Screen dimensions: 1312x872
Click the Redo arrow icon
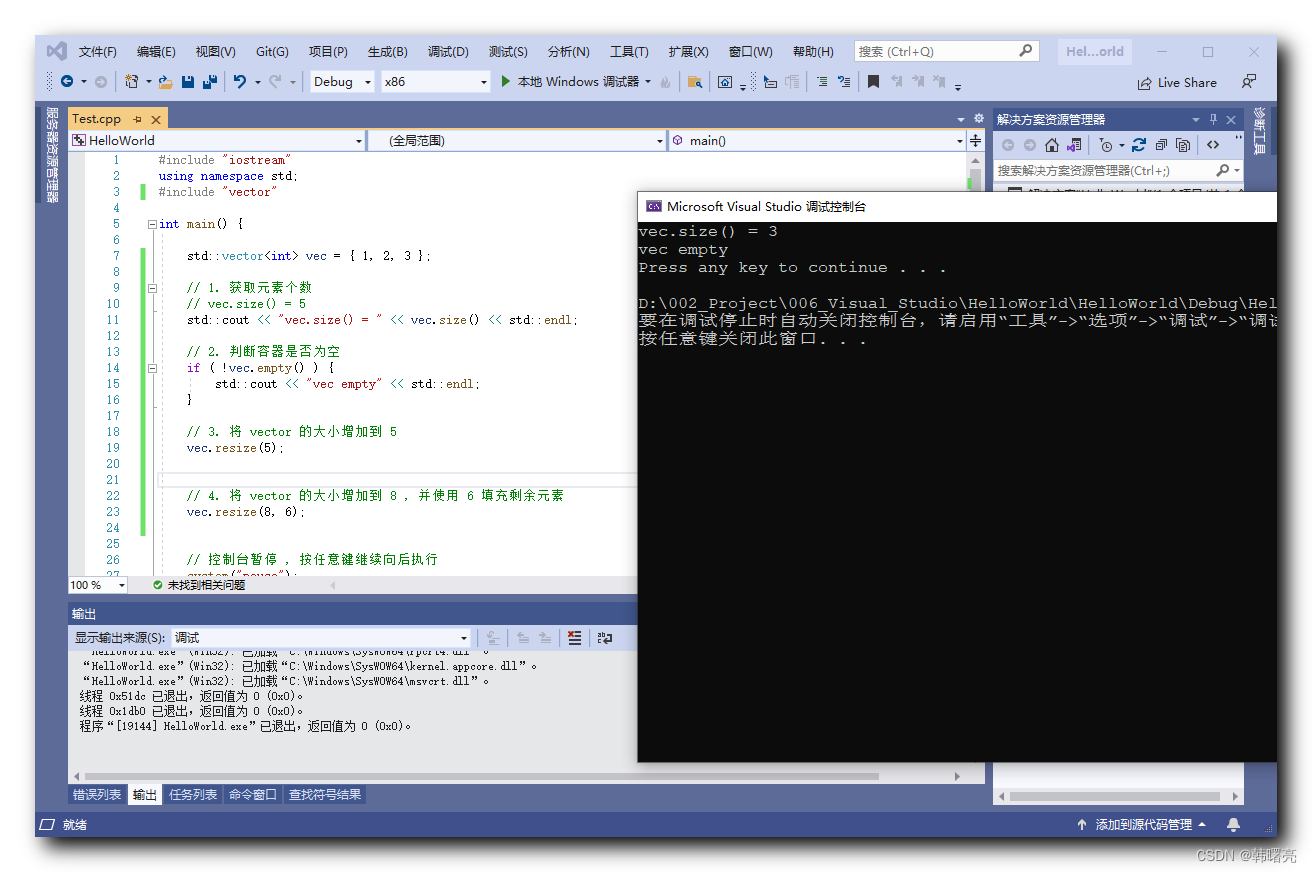[x=274, y=82]
